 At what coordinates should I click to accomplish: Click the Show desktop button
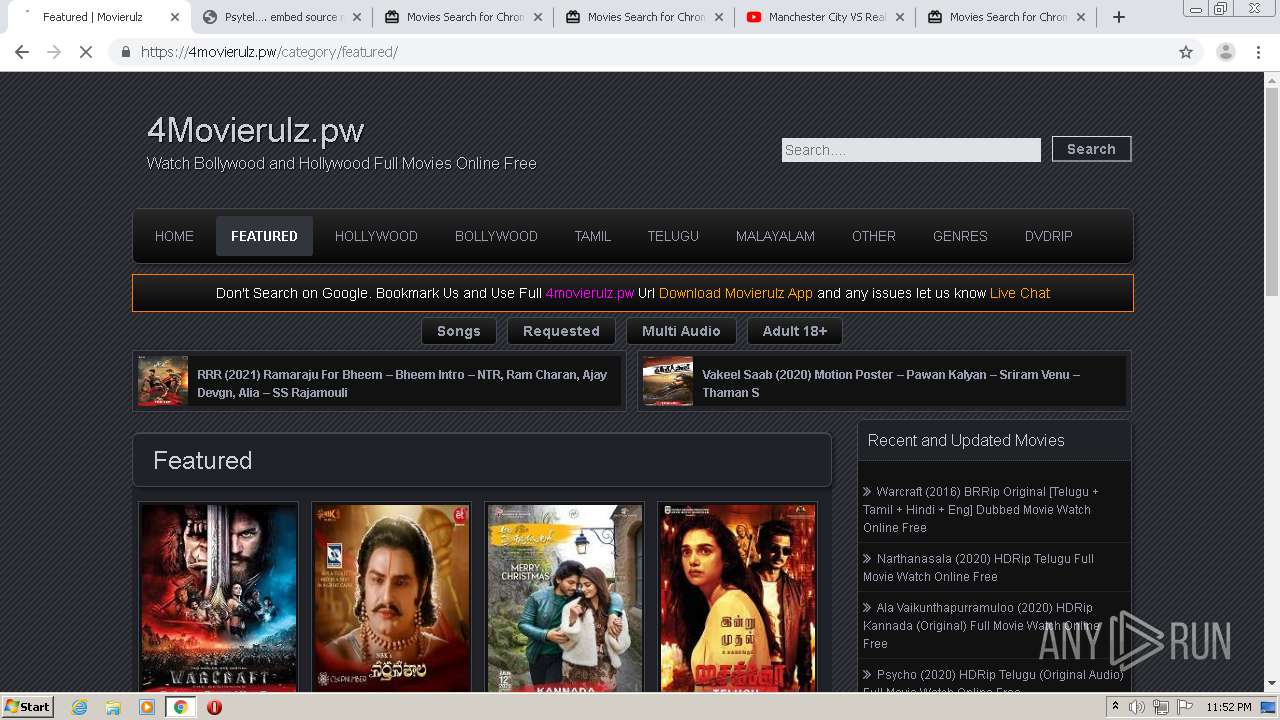coord(1270,707)
